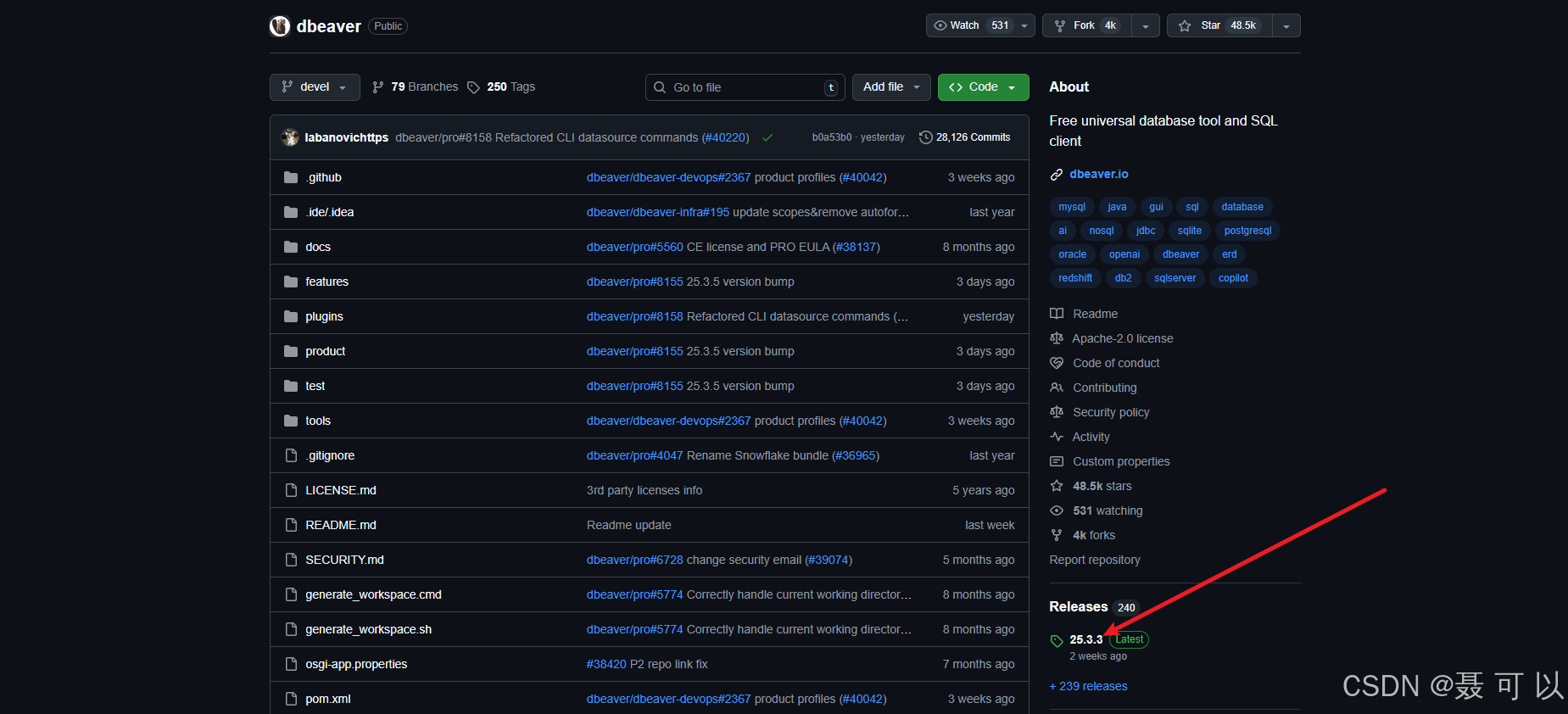Open the .github folder icon

click(x=291, y=177)
